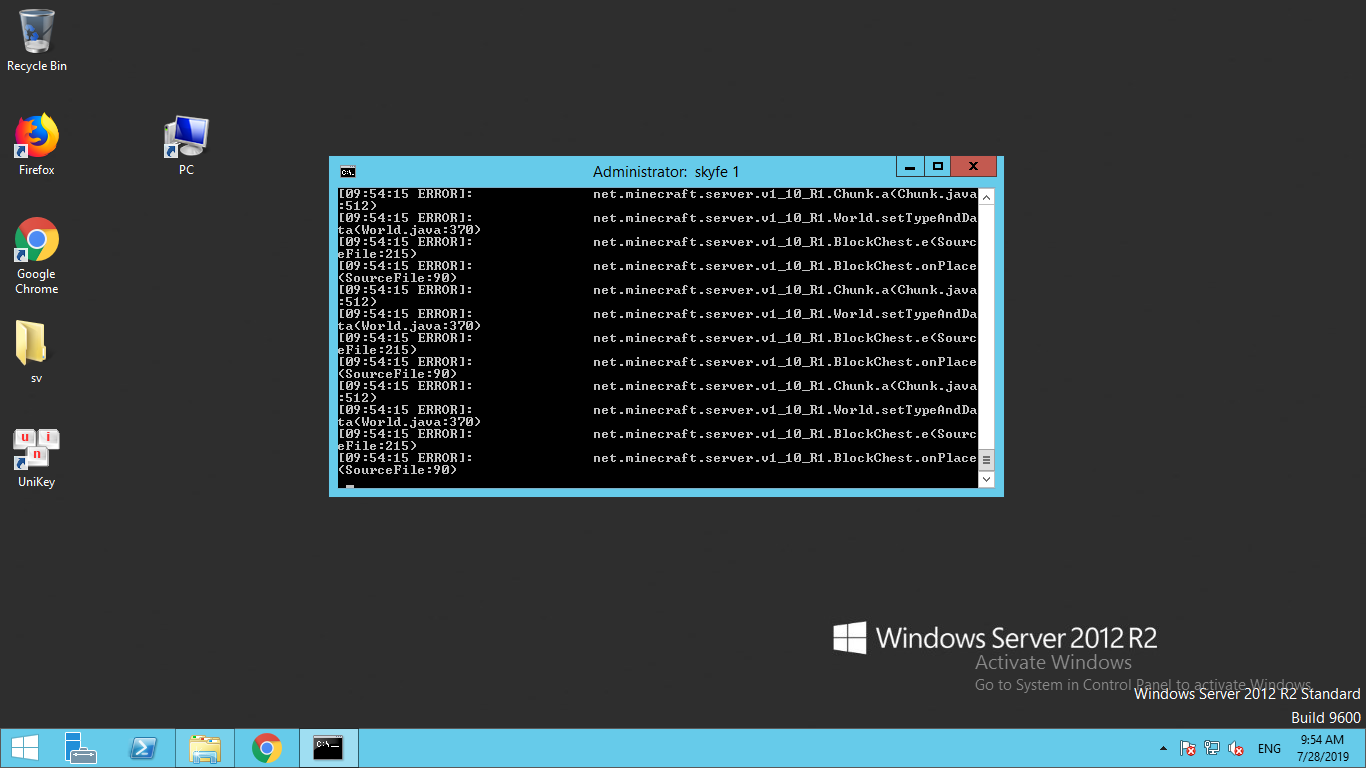
Task: Select the Firefox desktop shortcut
Action: point(37,145)
